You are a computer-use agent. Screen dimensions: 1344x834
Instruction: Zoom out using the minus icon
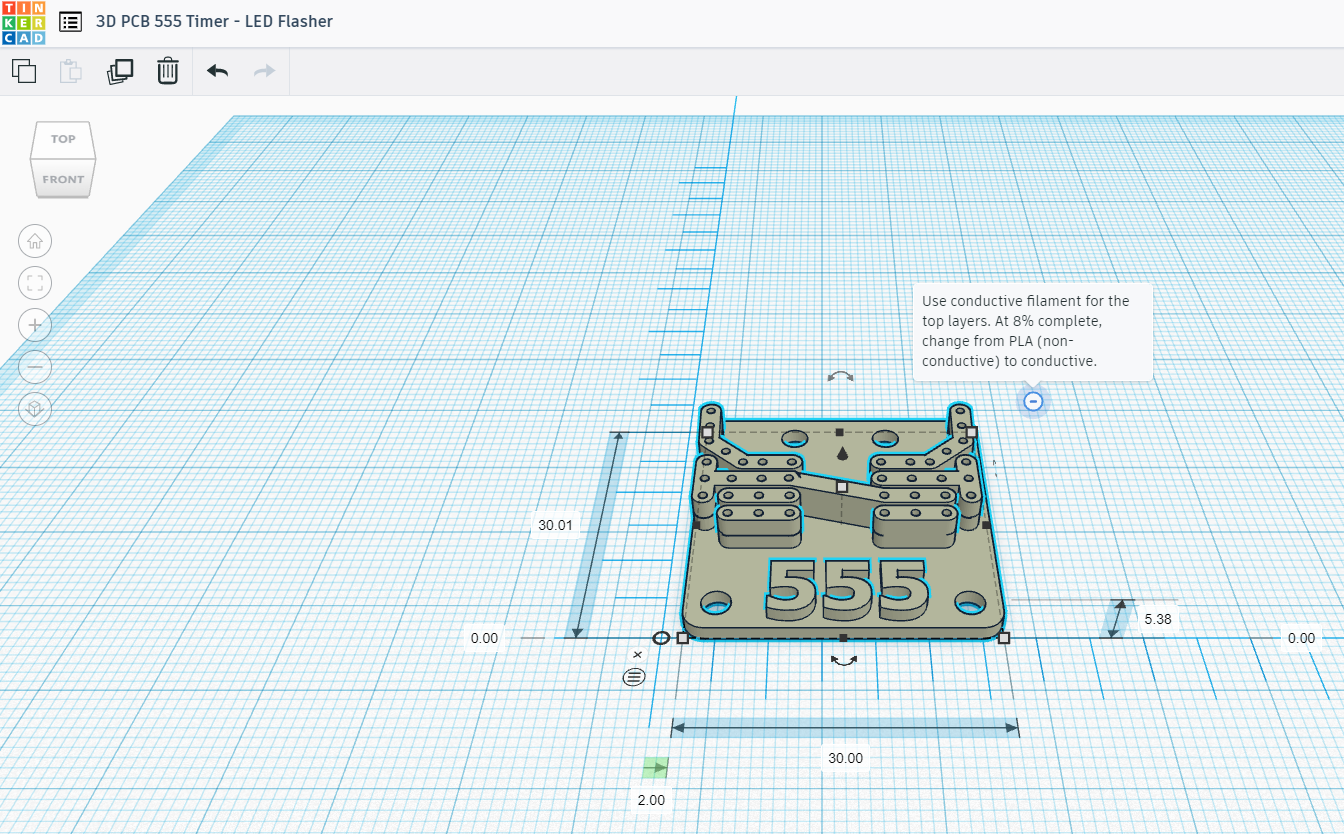coord(34,367)
